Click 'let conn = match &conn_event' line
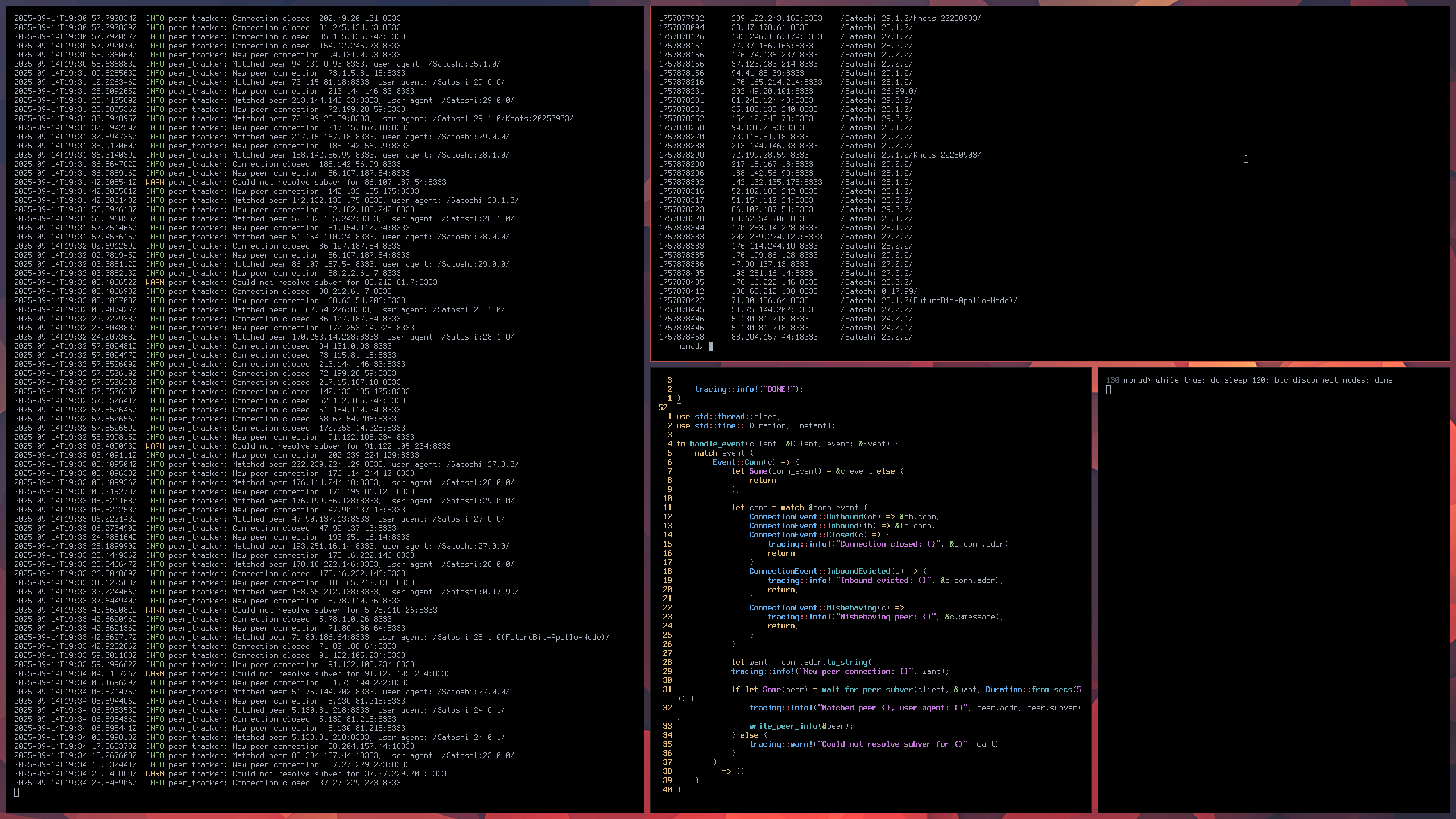1456x819 pixels. coord(799,507)
